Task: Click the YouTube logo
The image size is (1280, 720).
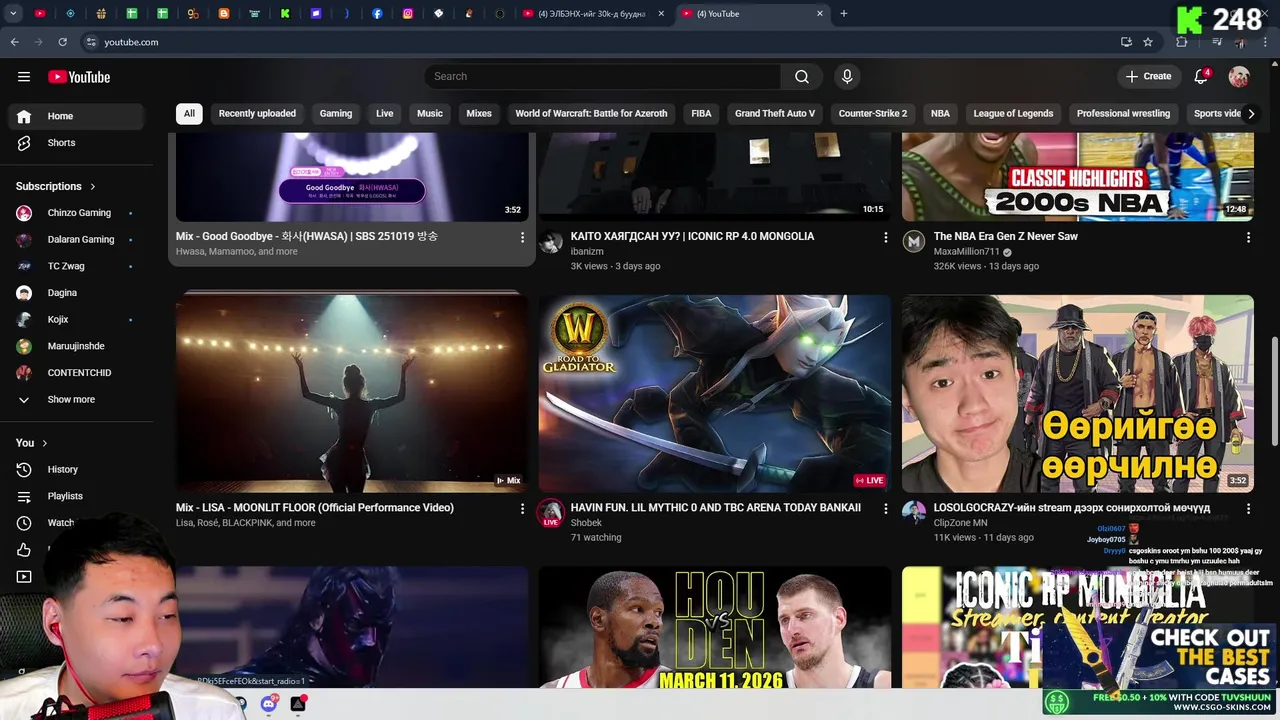Action: click(79, 77)
